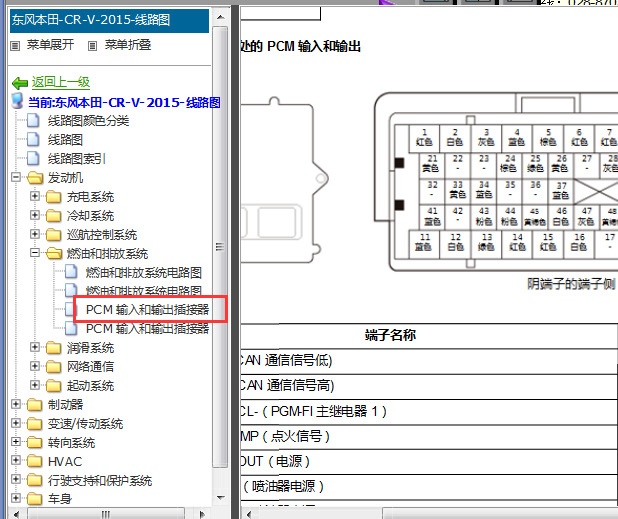Click the current-node computer icon
The image size is (618, 519).
tap(18, 101)
